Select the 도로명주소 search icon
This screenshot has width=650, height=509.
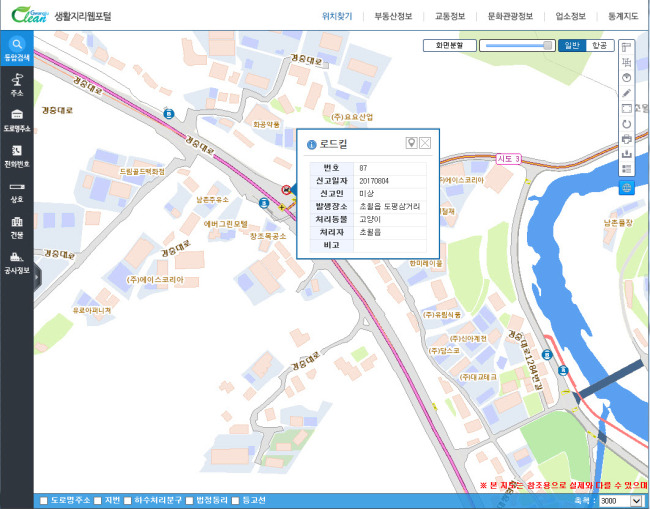point(17,120)
